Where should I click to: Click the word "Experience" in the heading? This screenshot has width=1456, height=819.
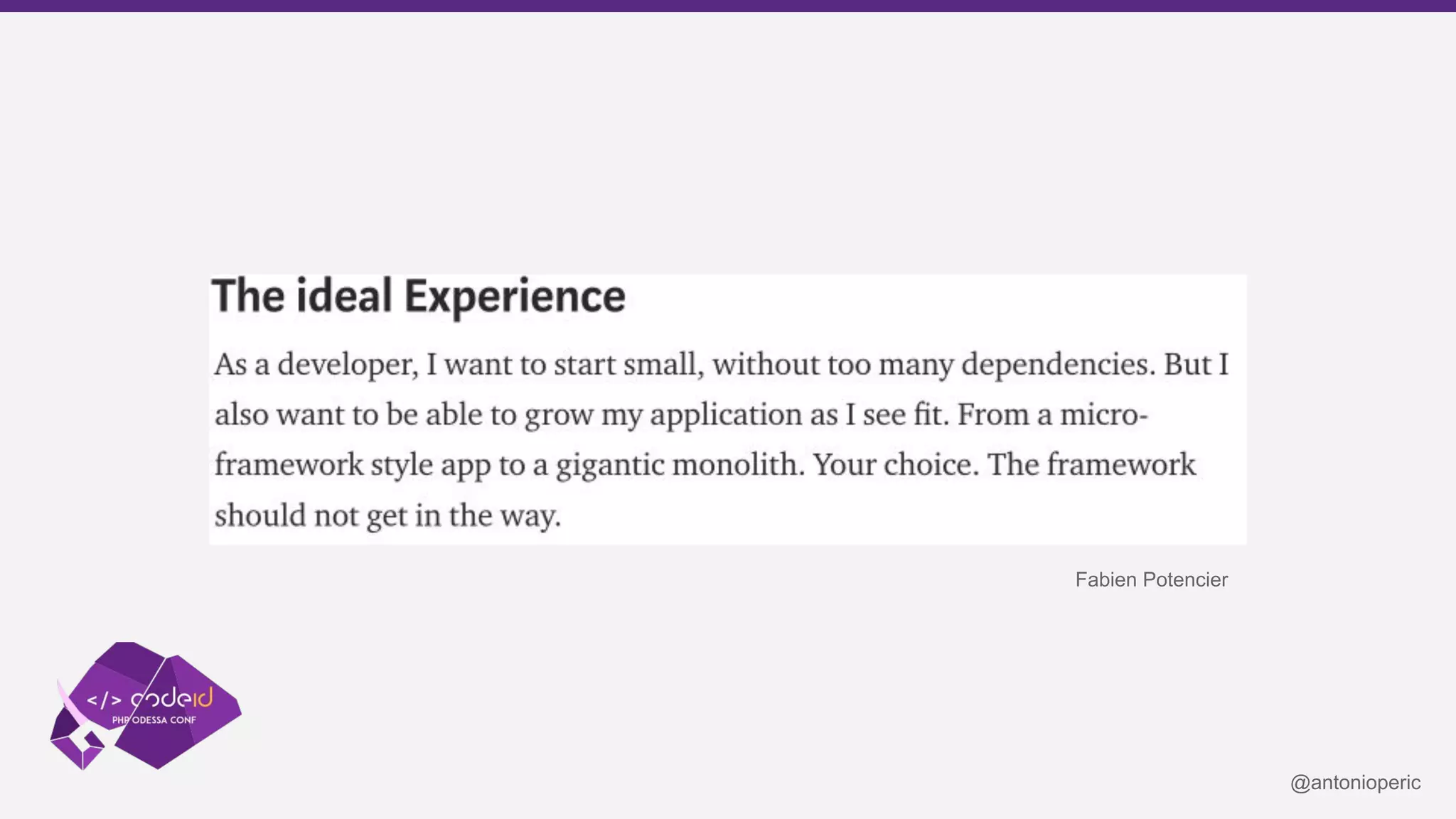515,296
